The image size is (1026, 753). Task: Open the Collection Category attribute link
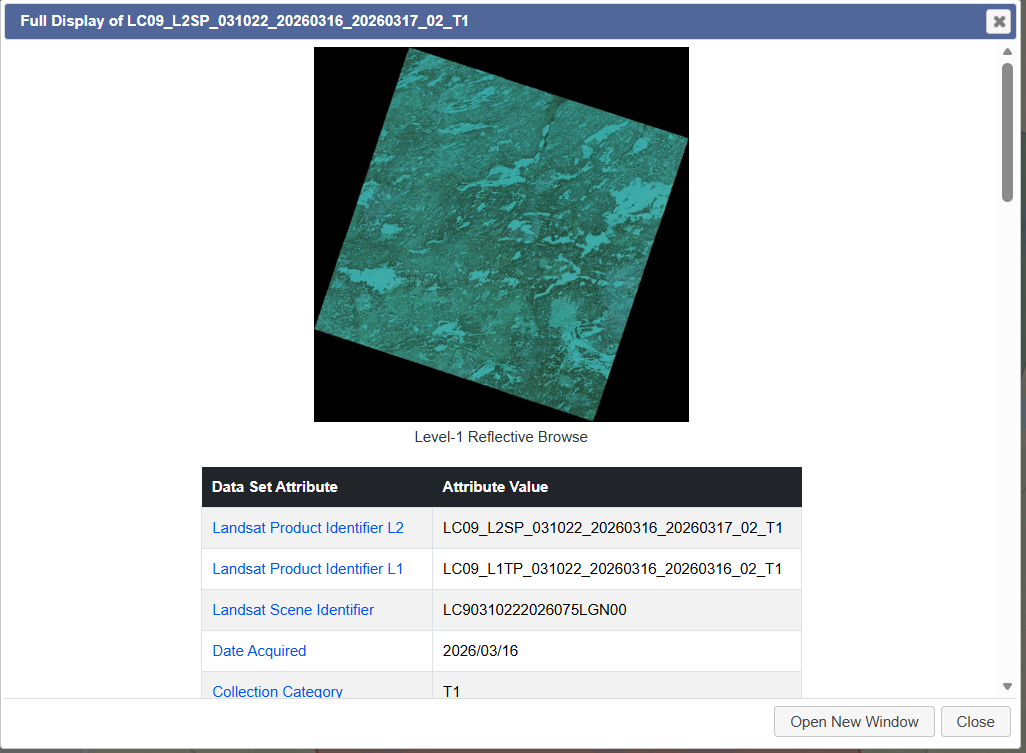(x=277, y=691)
